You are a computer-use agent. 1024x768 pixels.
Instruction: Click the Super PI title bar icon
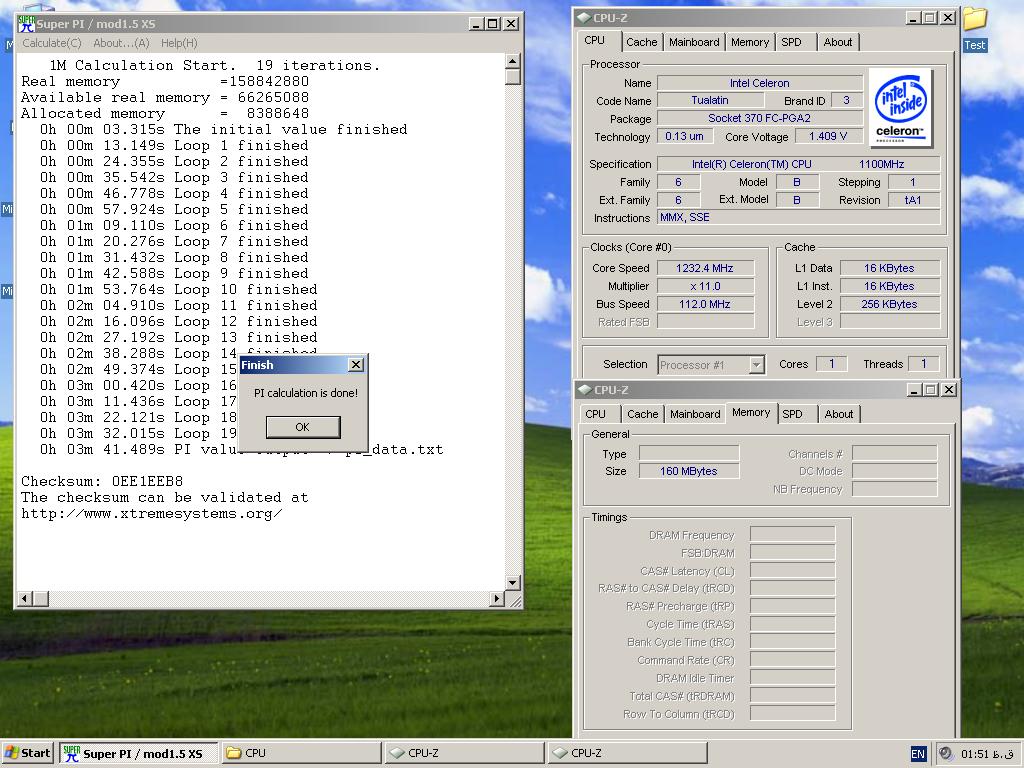[26, 24]
